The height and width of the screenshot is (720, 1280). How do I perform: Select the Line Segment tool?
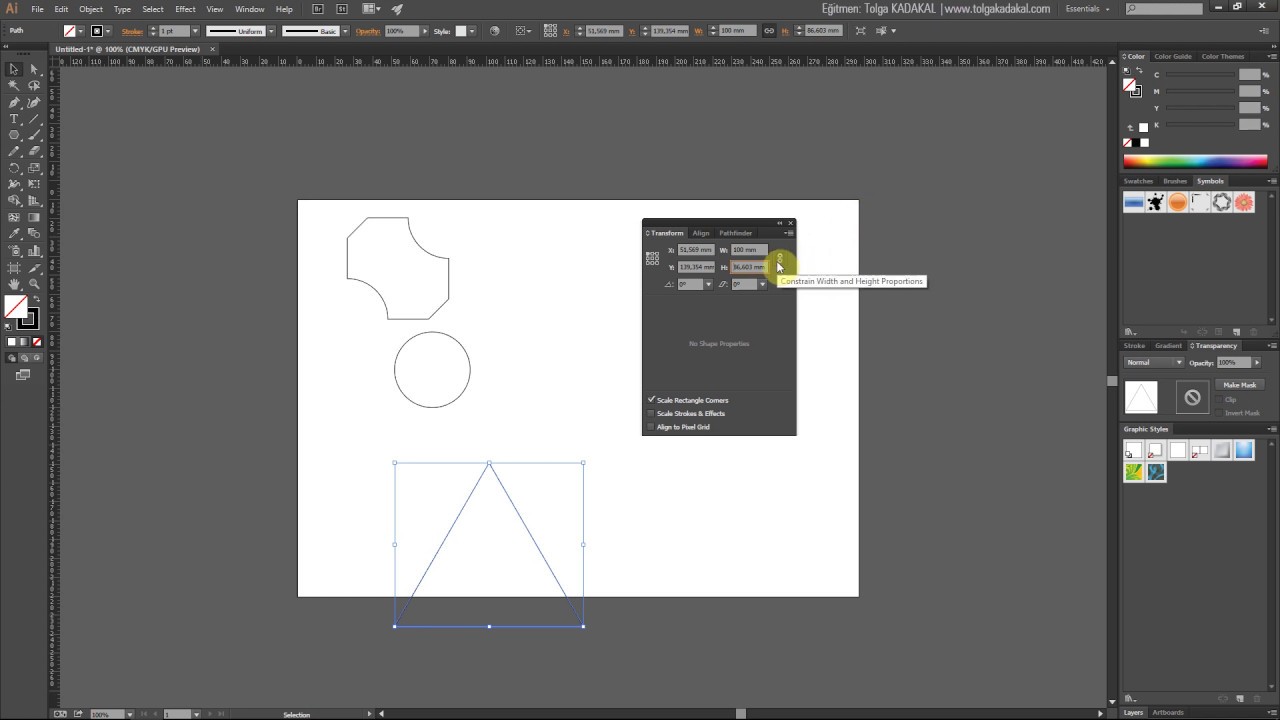click(33, 119)
